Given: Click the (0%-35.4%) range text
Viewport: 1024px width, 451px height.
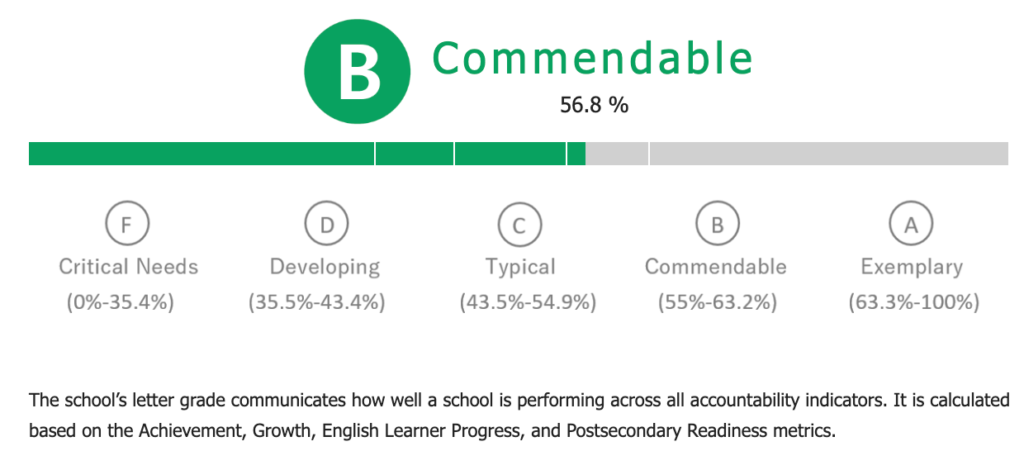Looking at the screenshot, I should point(120,303).
